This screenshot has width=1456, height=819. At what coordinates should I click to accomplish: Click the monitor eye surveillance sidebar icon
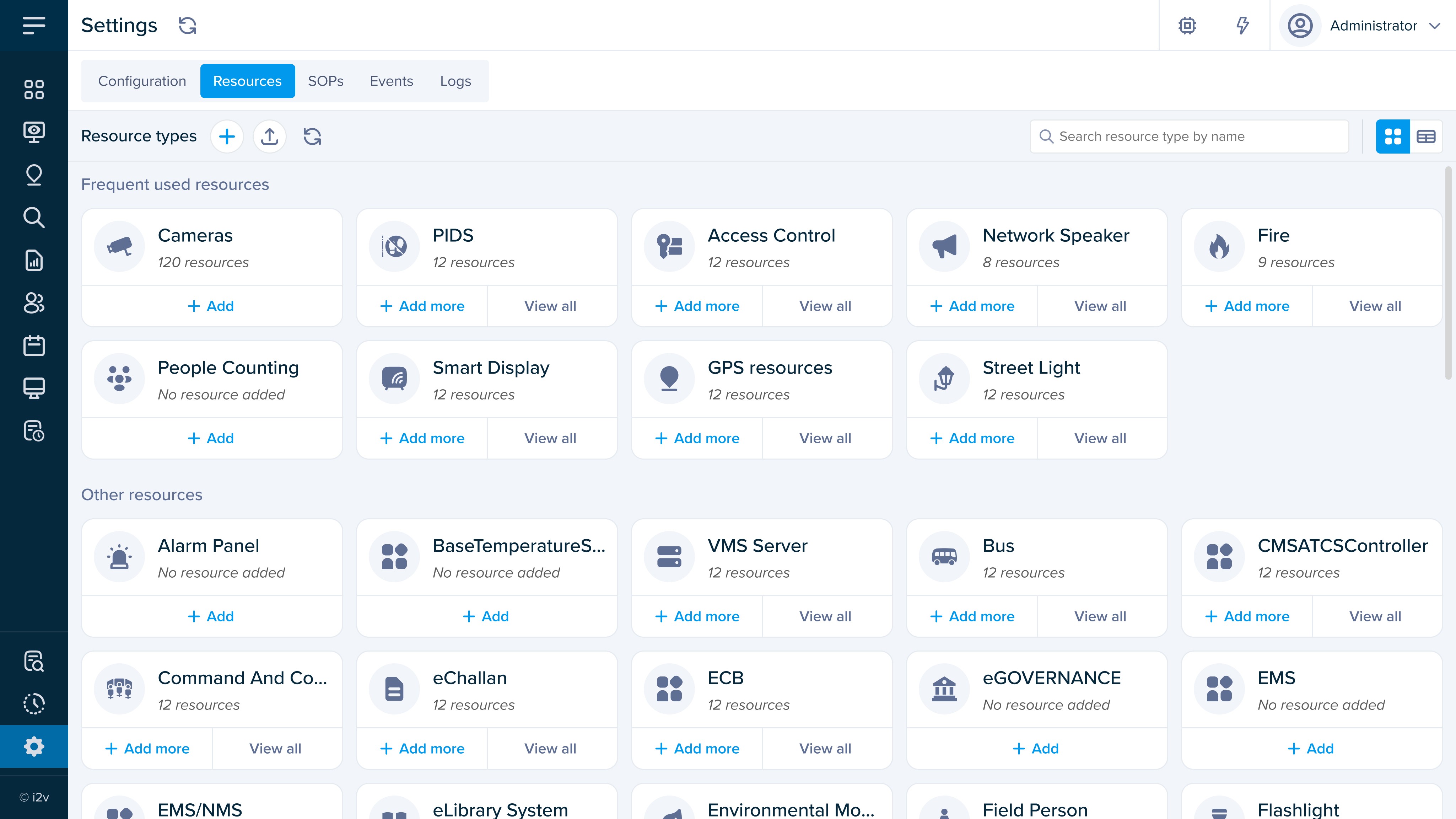tap(34, 132)
